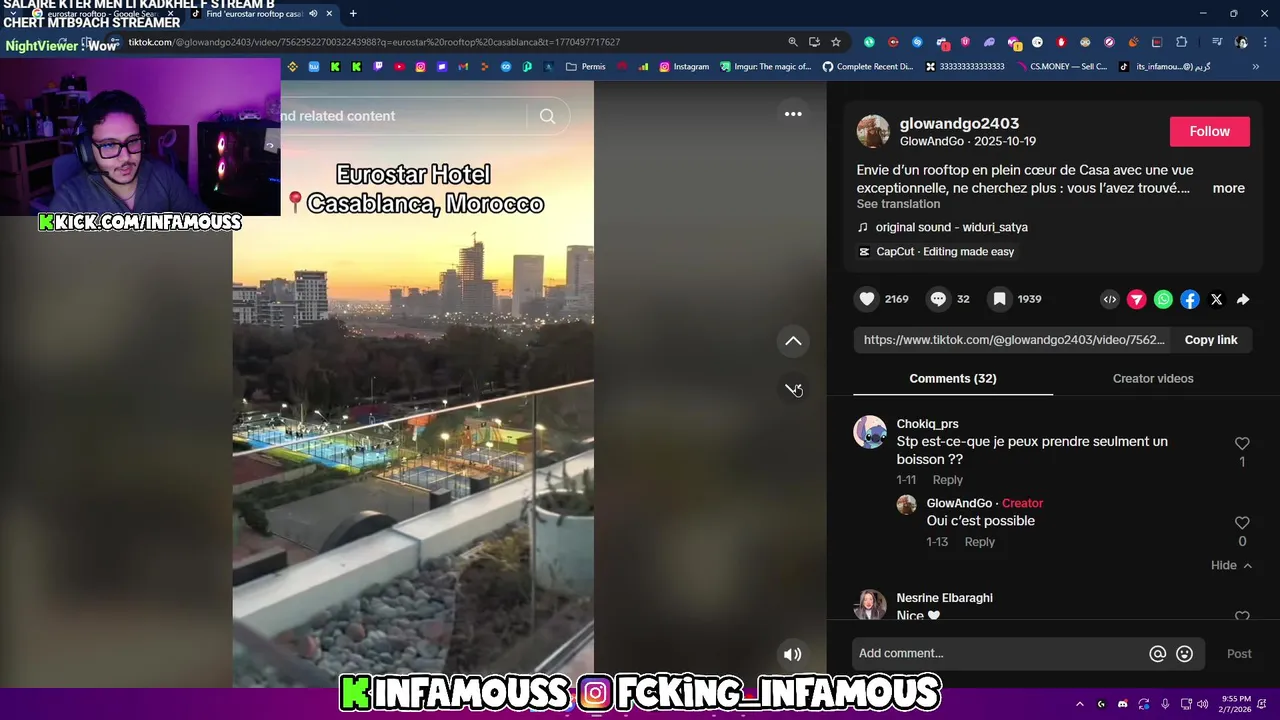
Task: Follow glowandgo2403
Action: click(x=1209, y=131)
